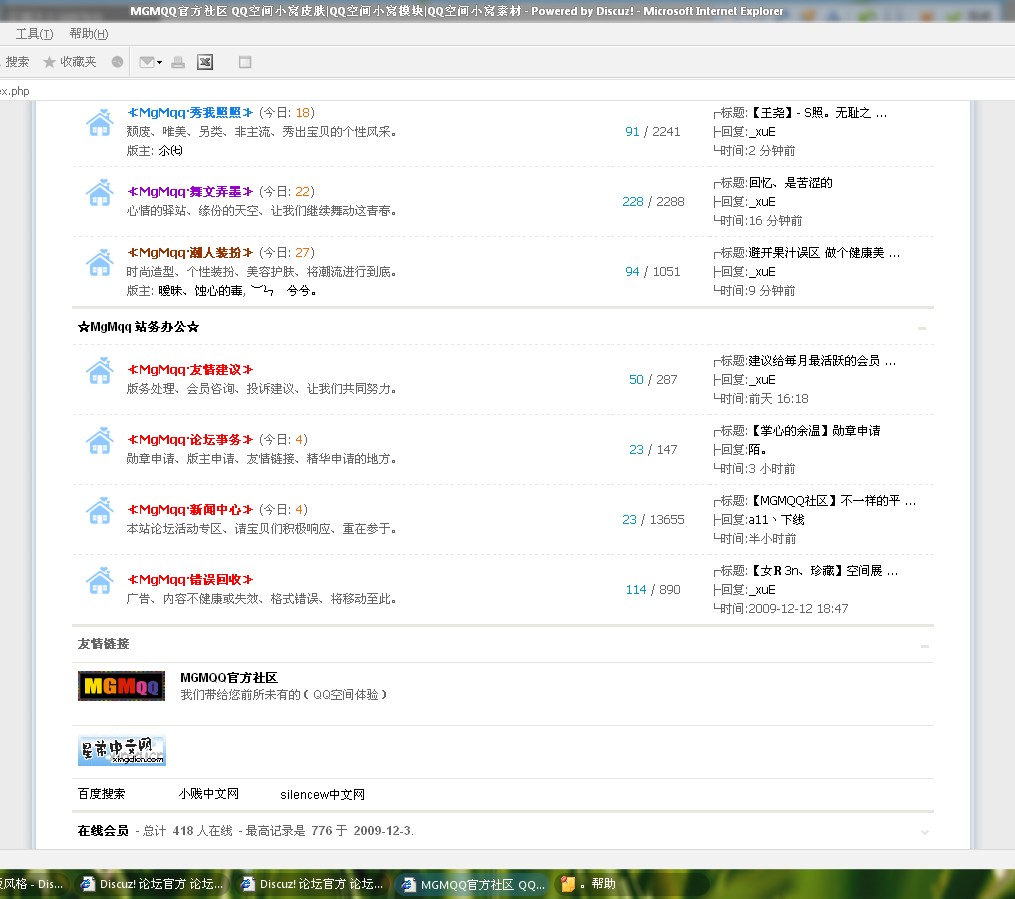Open latest post 回忆、是苦涩的
This screenshot has width=1015, height=899.
coord(790,183)
